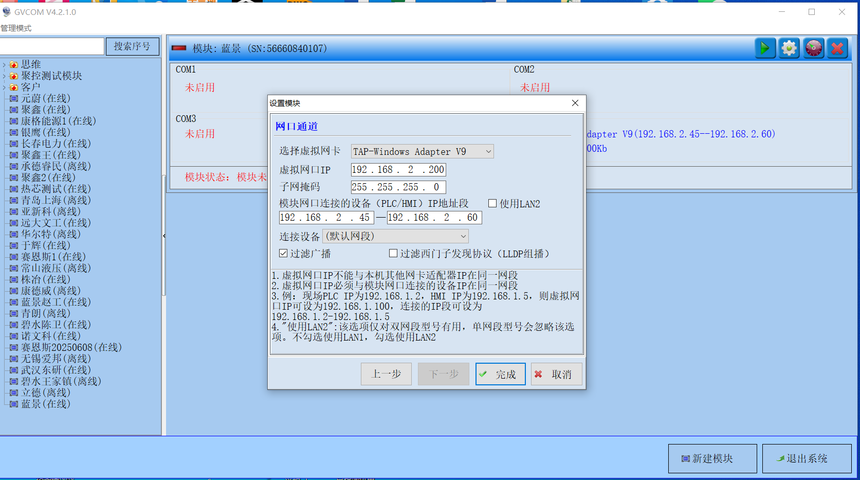Click the module icon beside 康格能源1(在线)

coord(14,121)
